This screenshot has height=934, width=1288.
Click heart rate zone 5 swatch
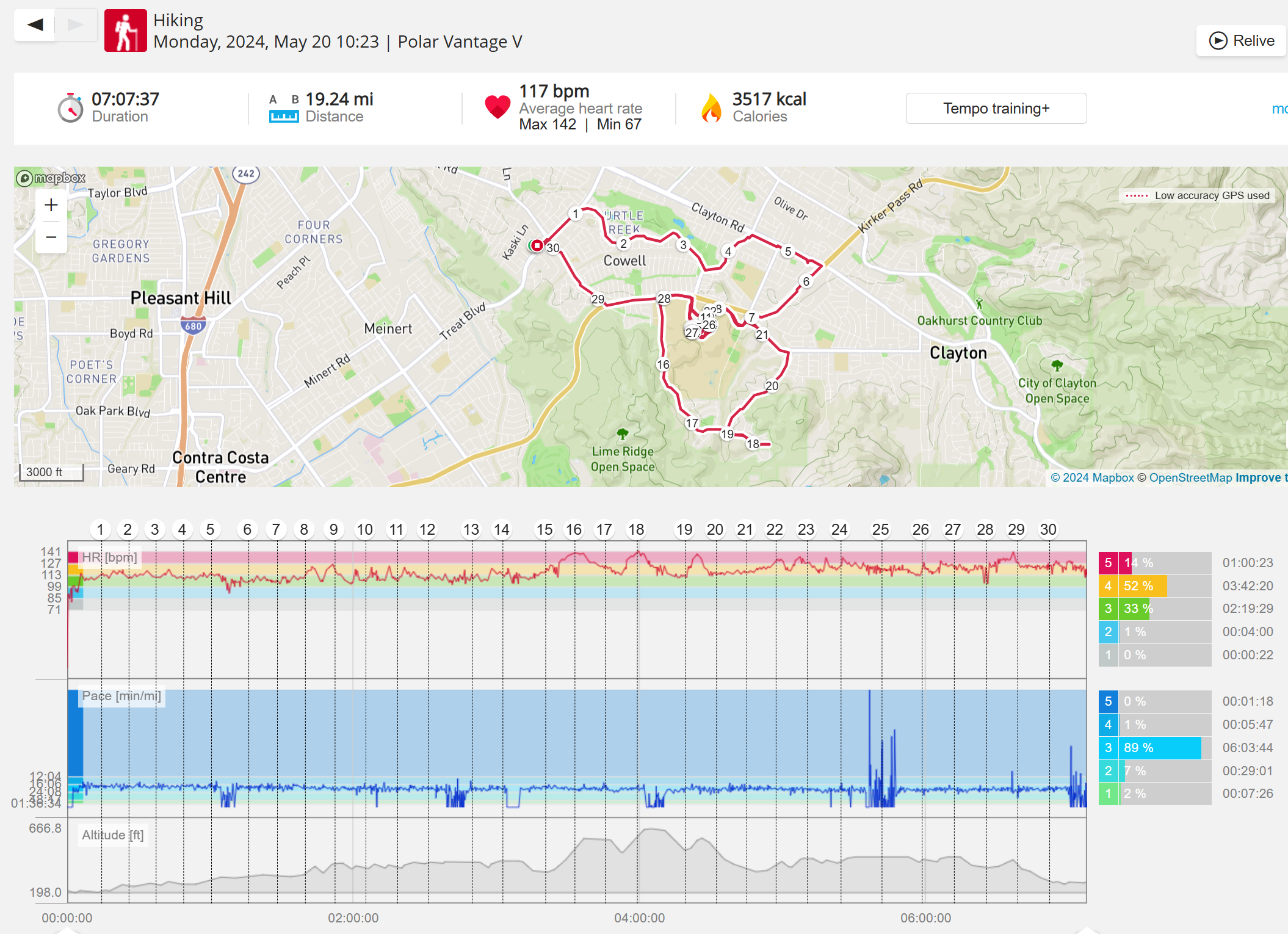click(x=1108, y=563)
